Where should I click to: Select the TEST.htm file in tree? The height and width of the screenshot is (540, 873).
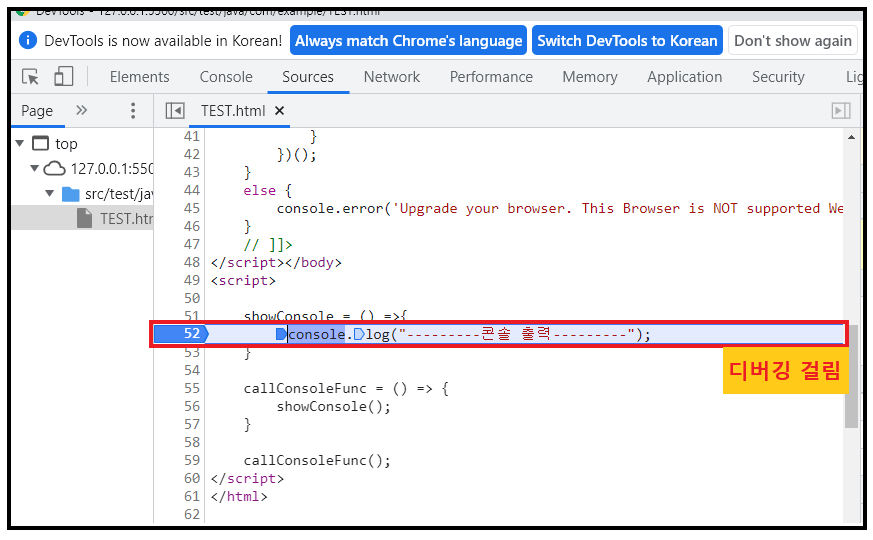82,218
